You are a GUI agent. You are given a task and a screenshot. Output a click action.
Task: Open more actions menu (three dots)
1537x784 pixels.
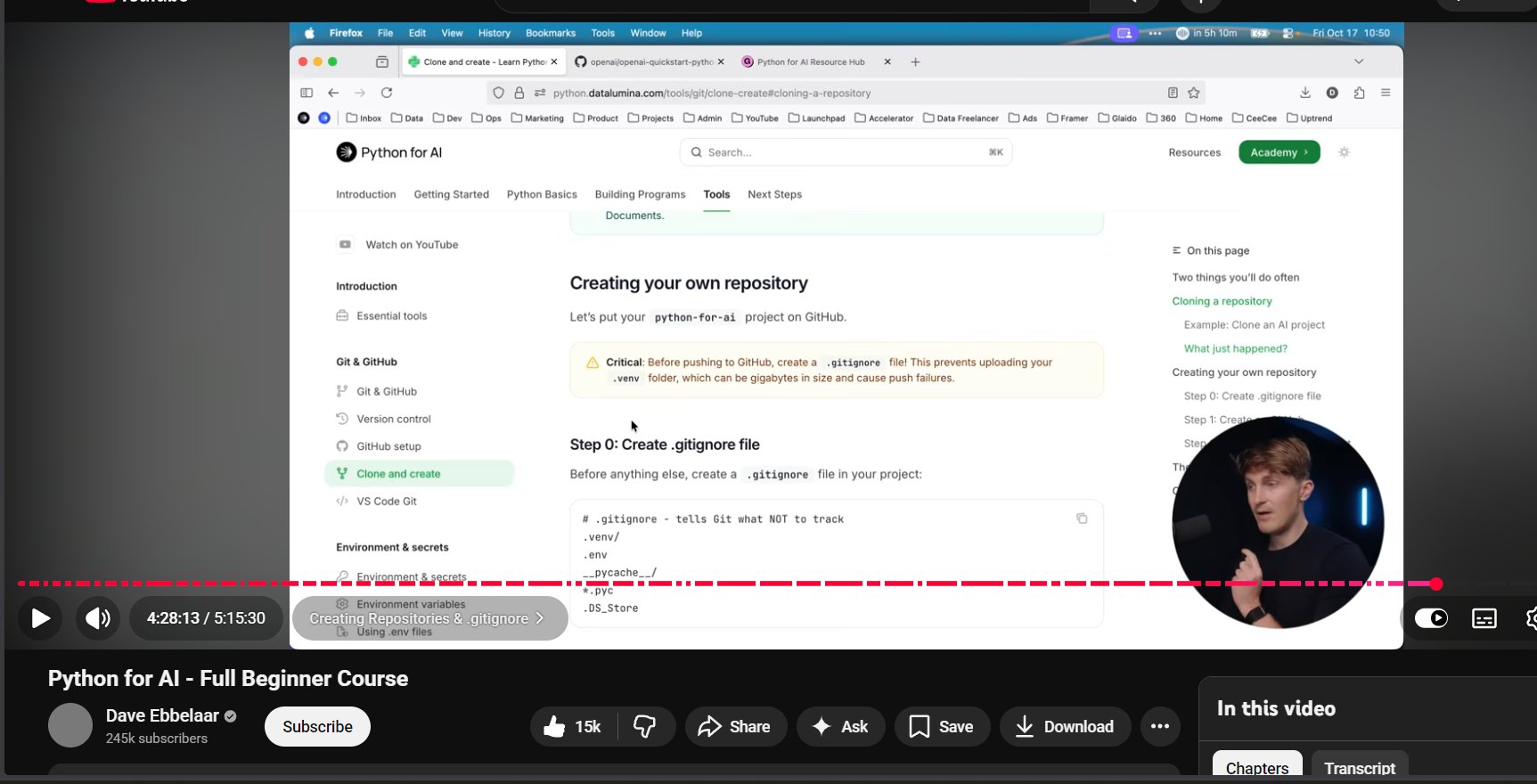1159,727
